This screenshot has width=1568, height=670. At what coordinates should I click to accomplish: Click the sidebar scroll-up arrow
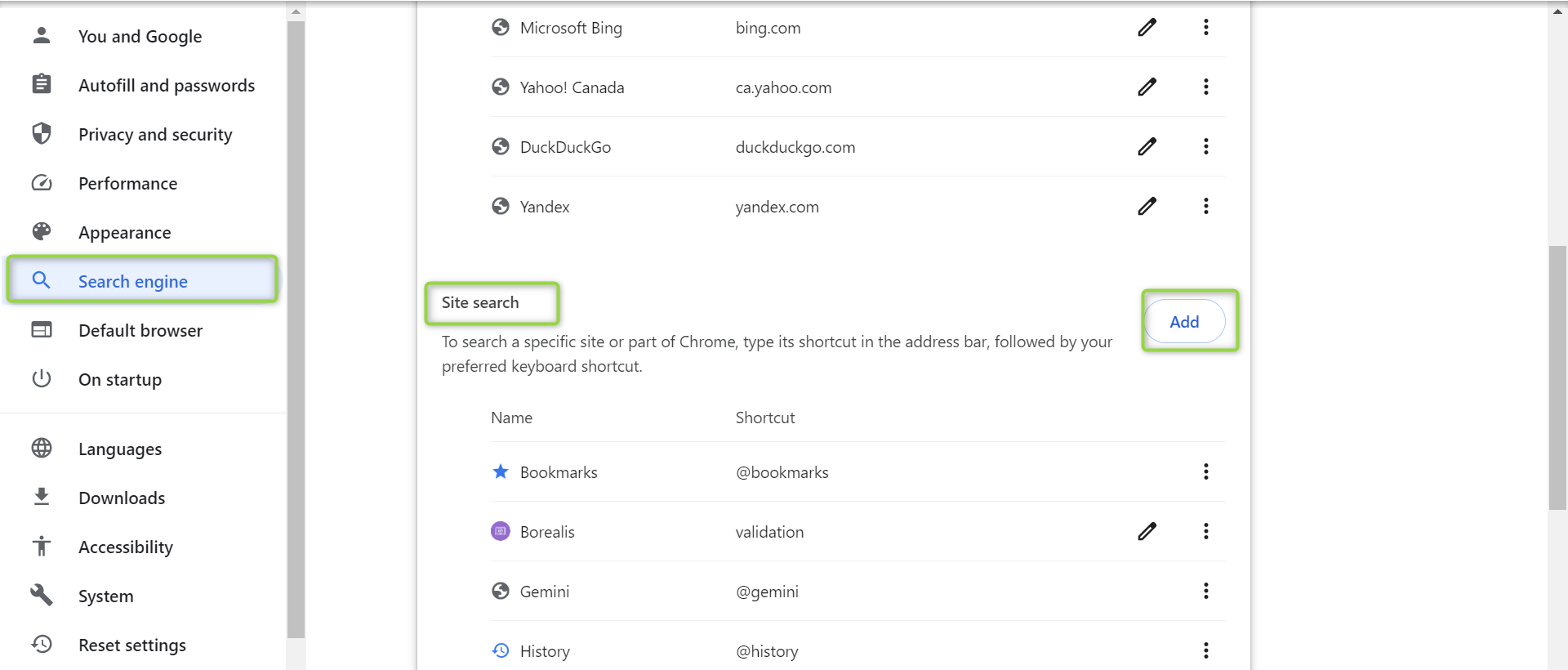pyautogui.click(x=296, y=11)
